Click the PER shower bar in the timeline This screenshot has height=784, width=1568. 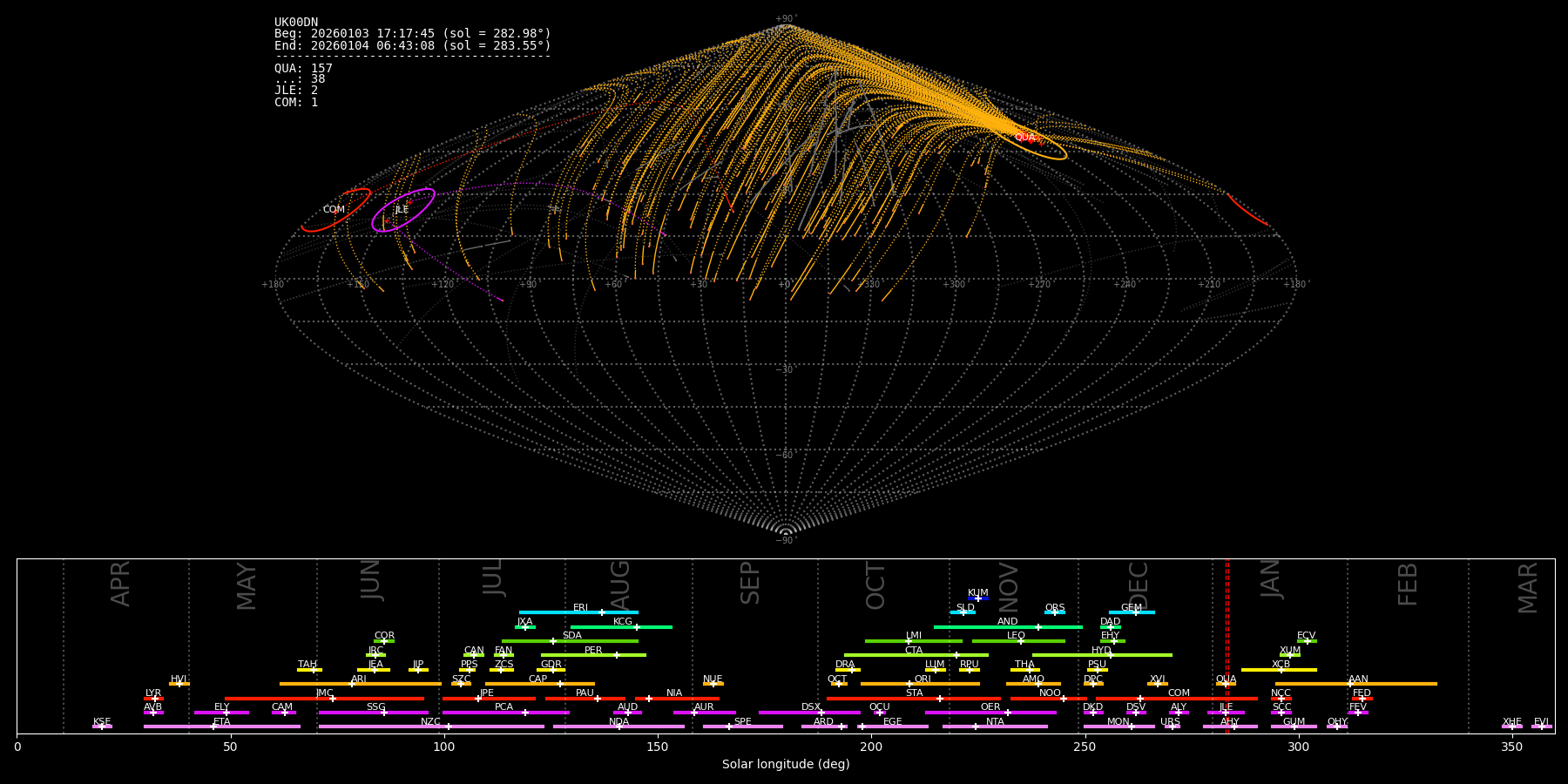point(593,655)
